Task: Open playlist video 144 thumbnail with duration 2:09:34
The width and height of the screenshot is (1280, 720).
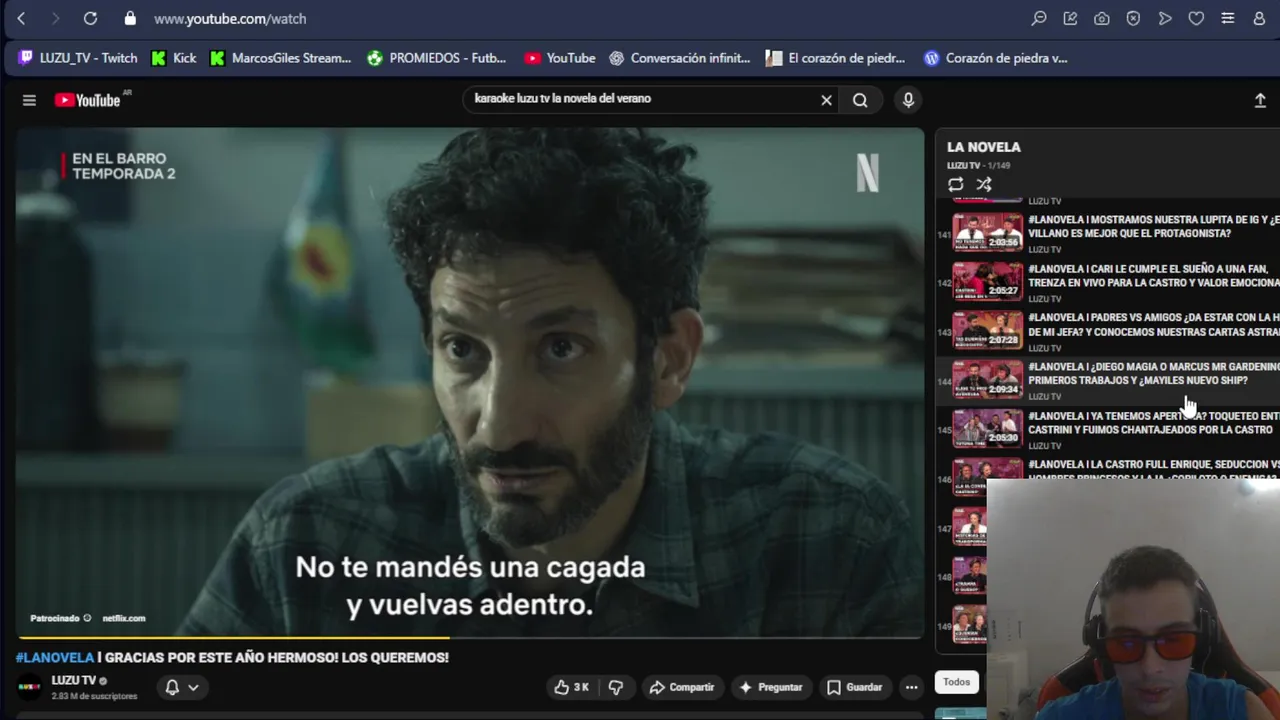Action: coord(987,379)
